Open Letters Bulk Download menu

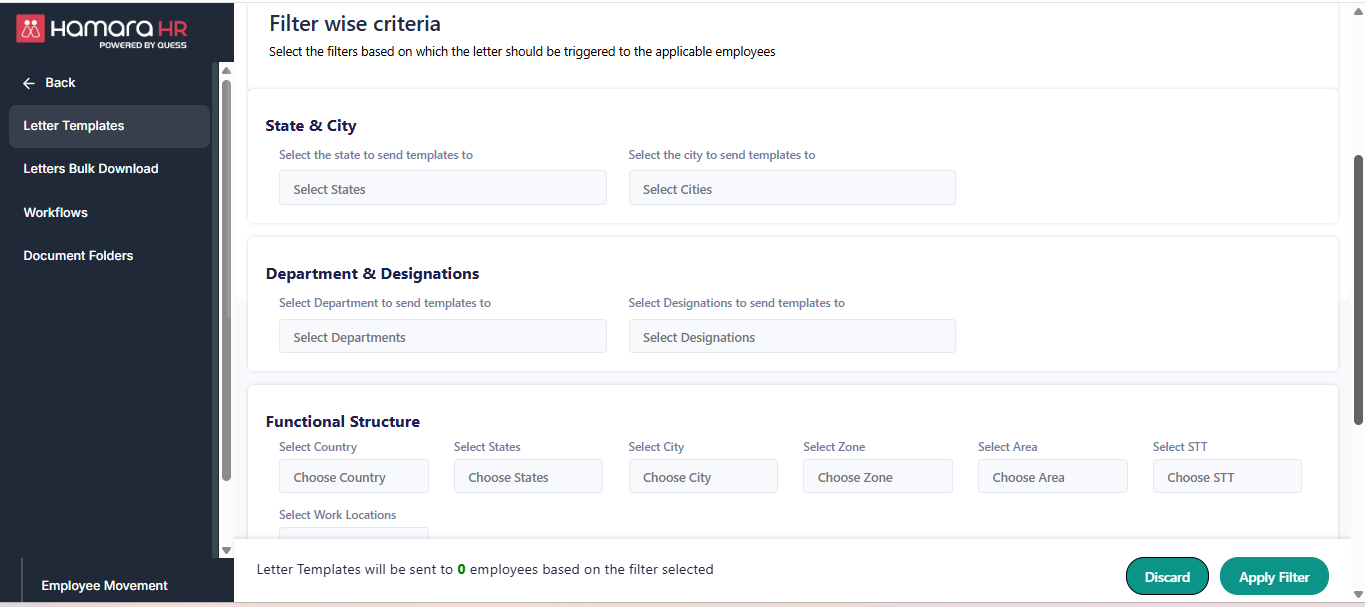[91, 169]
